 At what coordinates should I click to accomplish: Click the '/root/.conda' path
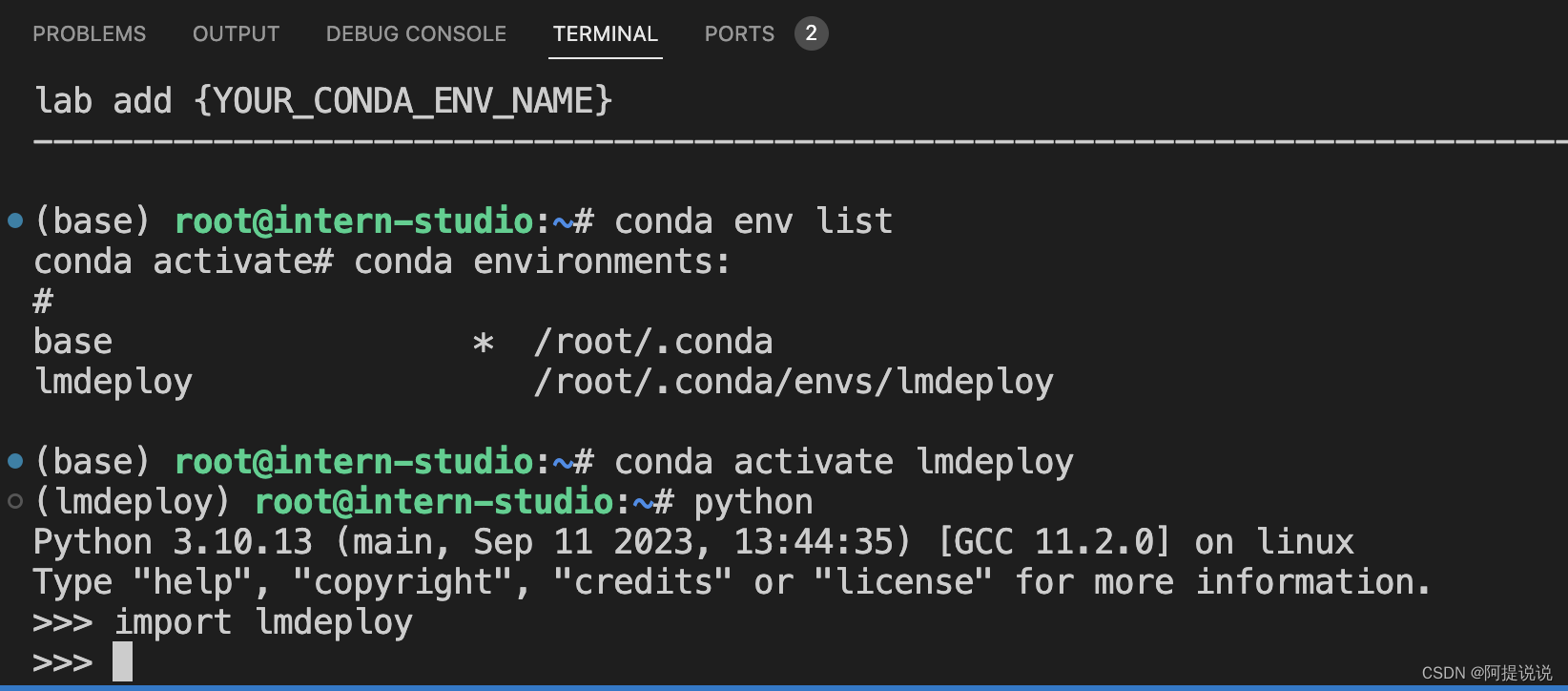point(653,342)
